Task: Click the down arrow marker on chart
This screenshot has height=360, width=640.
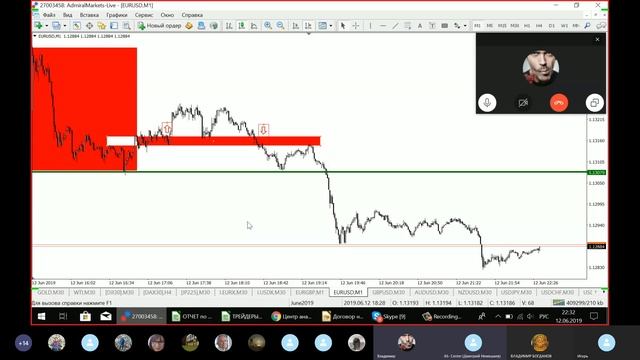Action: [x=263, y=130]
